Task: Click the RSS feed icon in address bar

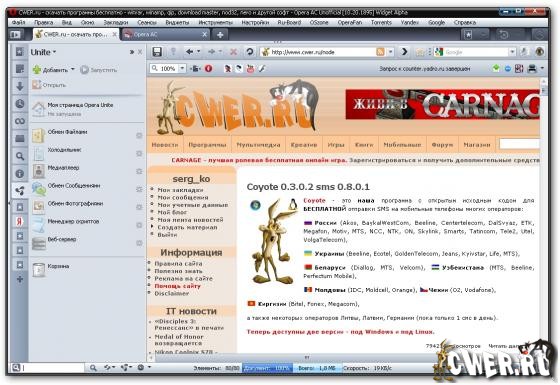Action: click(380, 52)
